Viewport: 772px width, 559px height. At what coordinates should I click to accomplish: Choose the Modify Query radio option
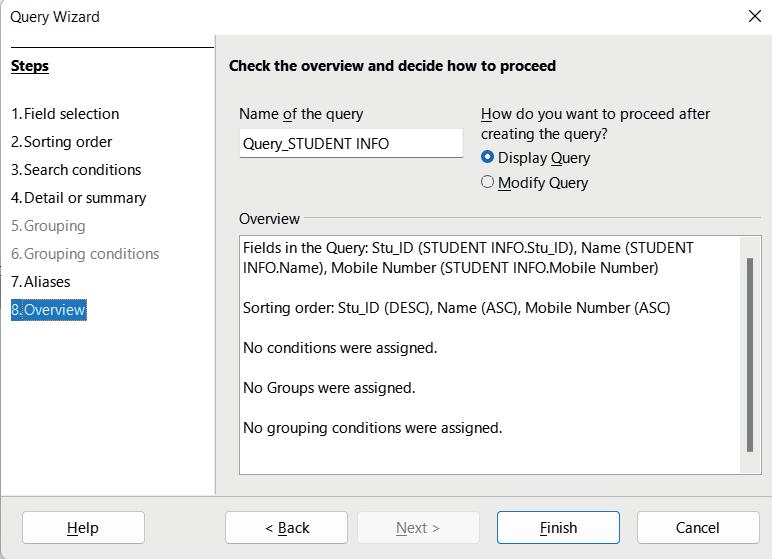tap(488, 182)
